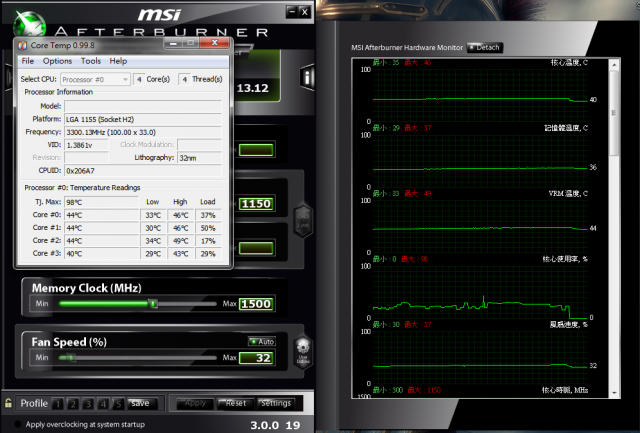Minimize the Core Temp window
Viewport: 640px width, 433px height.
[173, 43]
